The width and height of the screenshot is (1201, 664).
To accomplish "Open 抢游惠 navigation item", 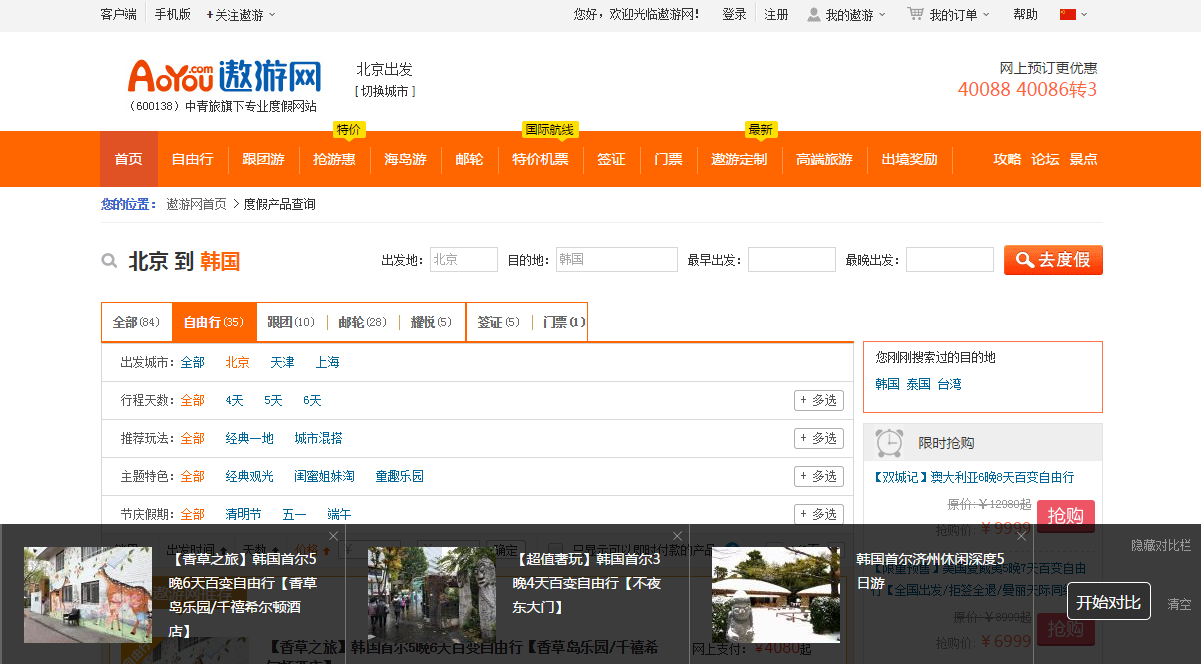I will point(334,159).
